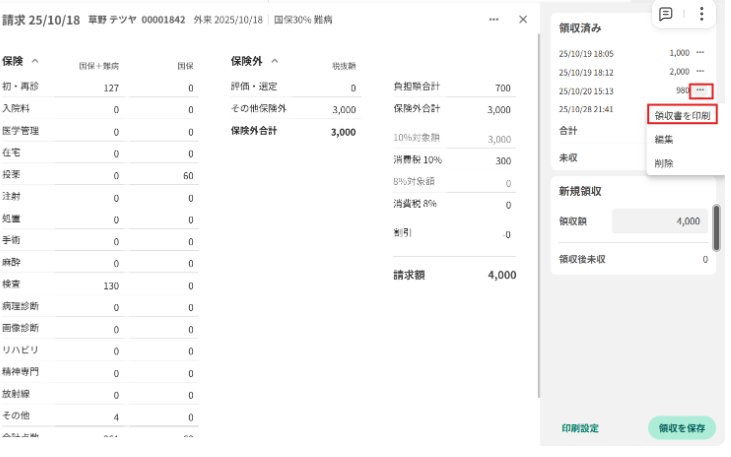Collapse the 保険外 section
This screenshot has height=457, width=731.
coord(275,61)
